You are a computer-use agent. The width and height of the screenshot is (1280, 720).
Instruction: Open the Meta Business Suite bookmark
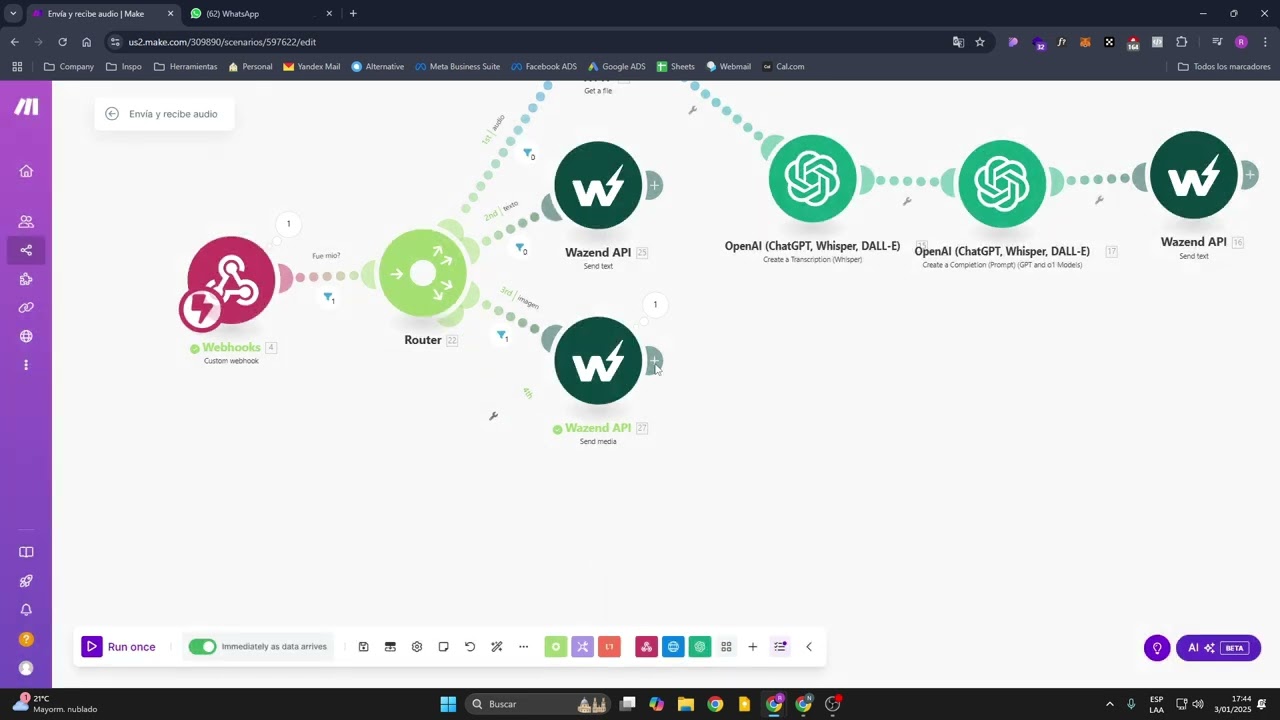click(x=456, y=67)
